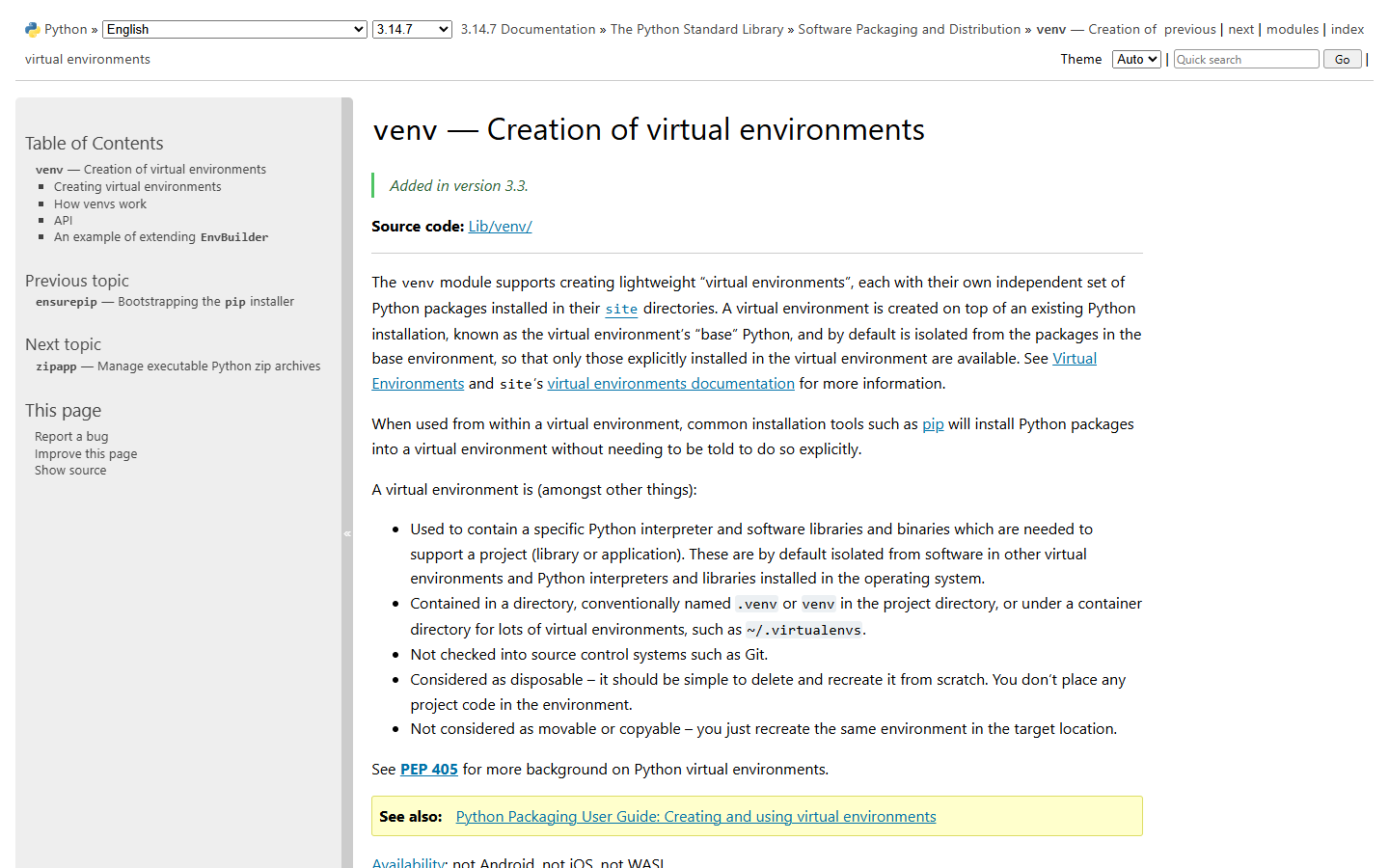Go to the next topic link in header
Viewport: 1389px width, 868px height.
(1240, 30)
